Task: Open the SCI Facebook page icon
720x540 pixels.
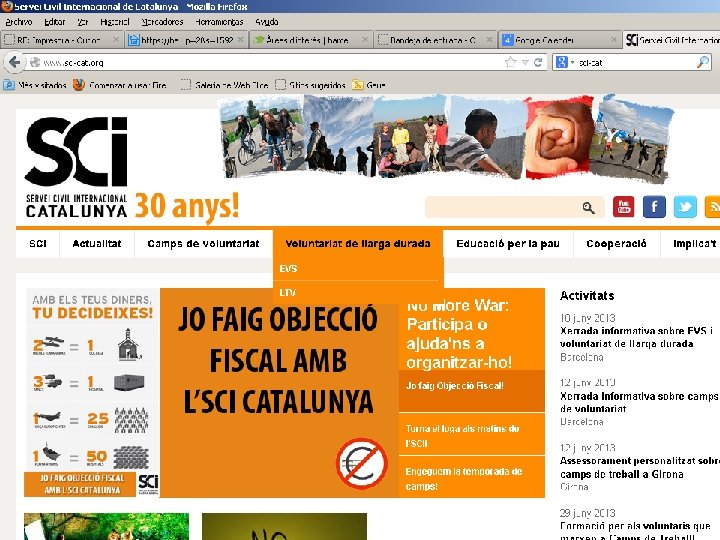Action: (654, 207)
